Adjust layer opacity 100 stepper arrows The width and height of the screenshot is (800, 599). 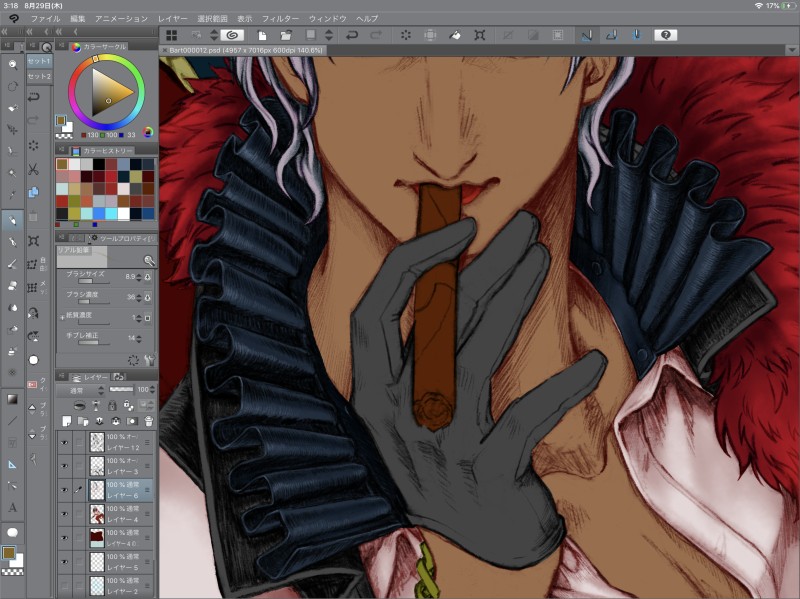click(152, 390)
